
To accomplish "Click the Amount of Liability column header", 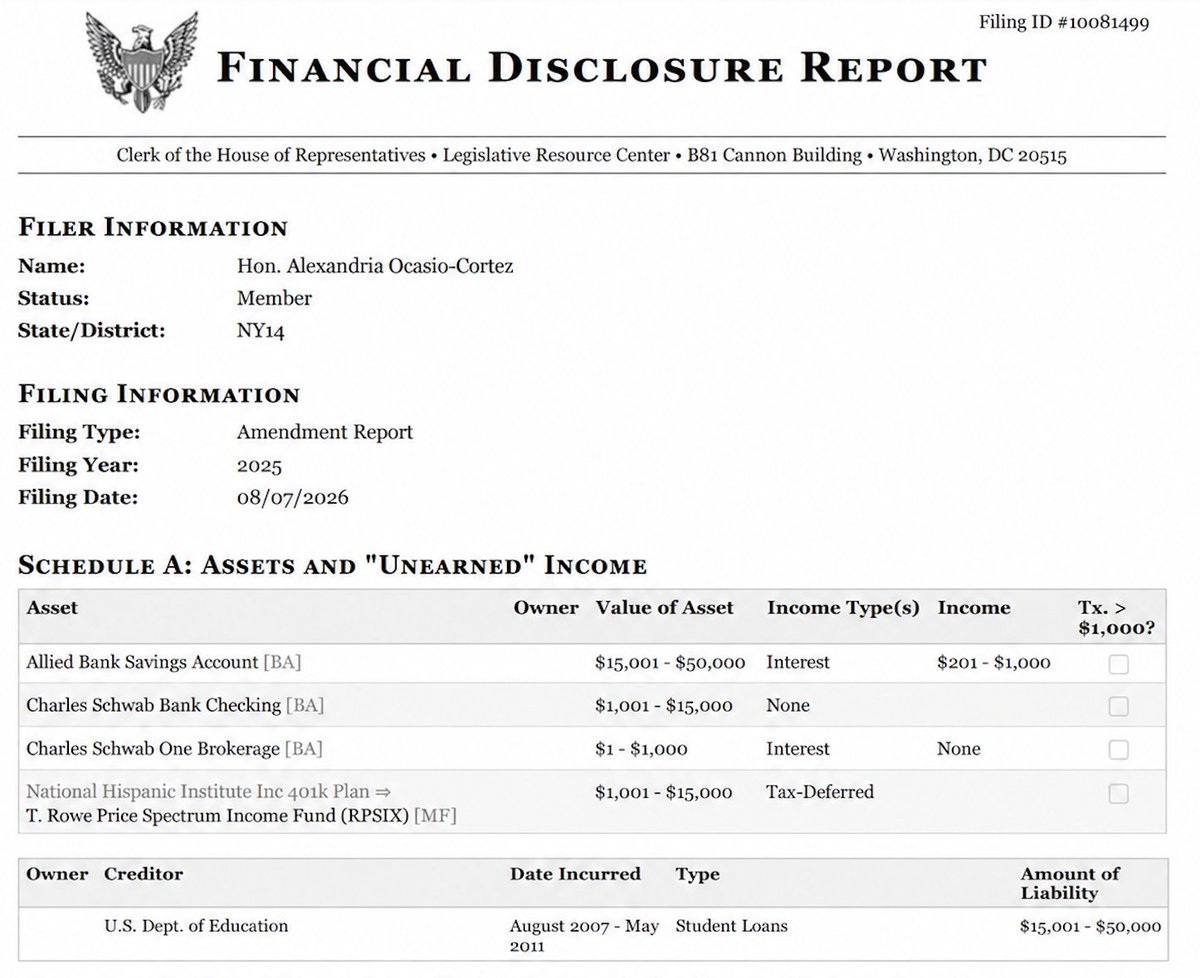I will (1070, 883).
